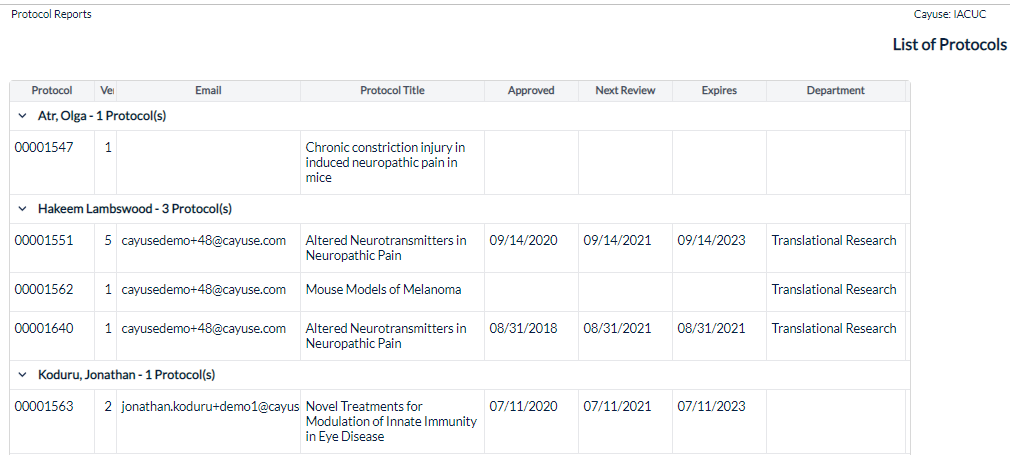This screenshot has height=455, width=1010.
Task: Select protocol number 00001562
Action: point(44,289)
